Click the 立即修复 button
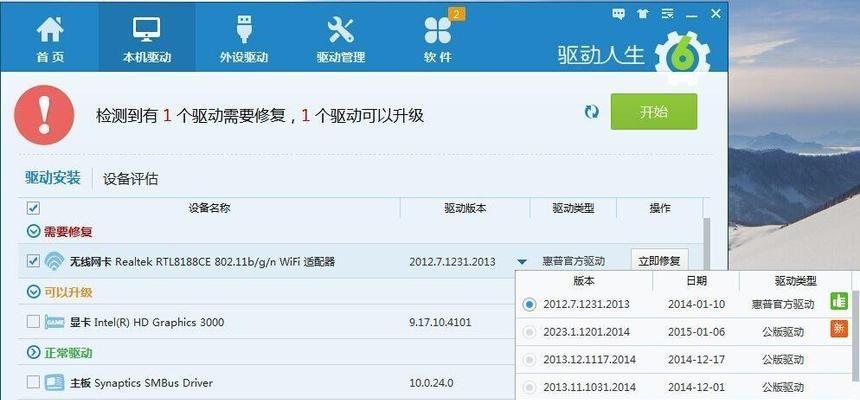 point(659,261)
